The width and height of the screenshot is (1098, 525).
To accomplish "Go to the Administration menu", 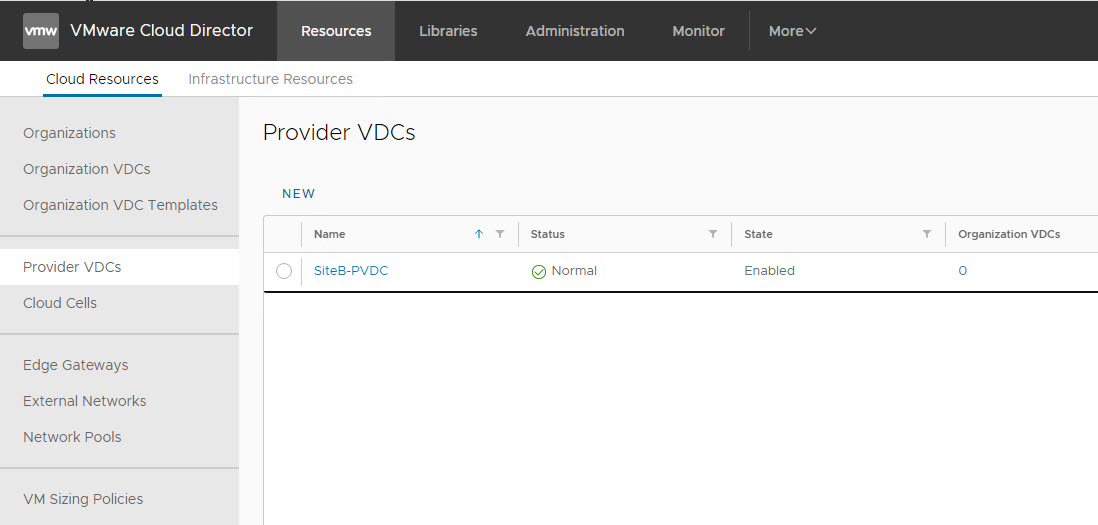I will [575, 31].
